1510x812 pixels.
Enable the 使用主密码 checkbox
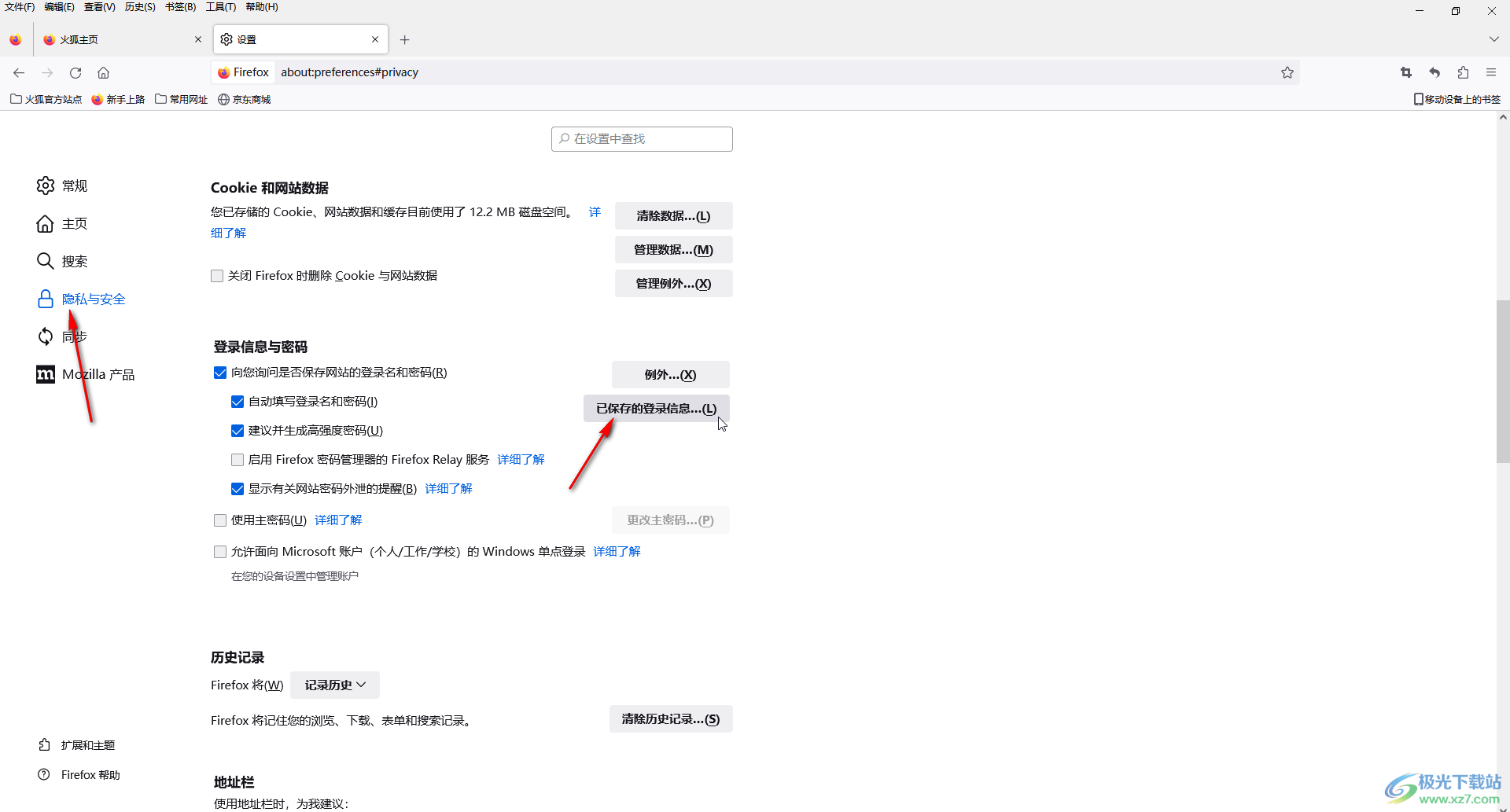tap(220, 520)
